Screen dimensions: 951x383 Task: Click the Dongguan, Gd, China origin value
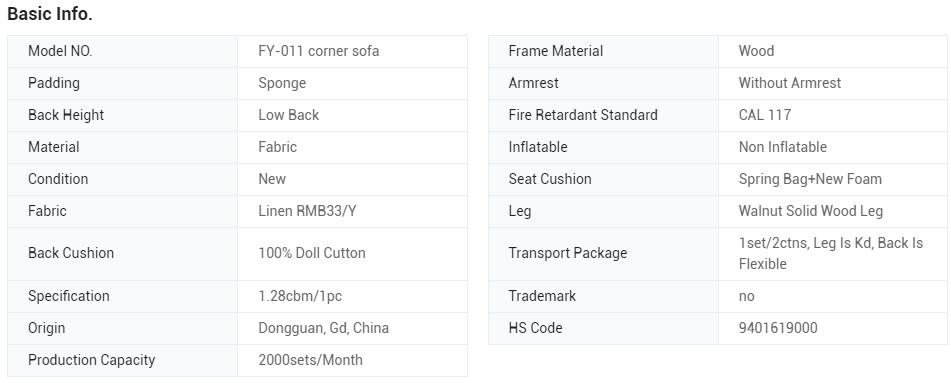[x=323, y=328]
